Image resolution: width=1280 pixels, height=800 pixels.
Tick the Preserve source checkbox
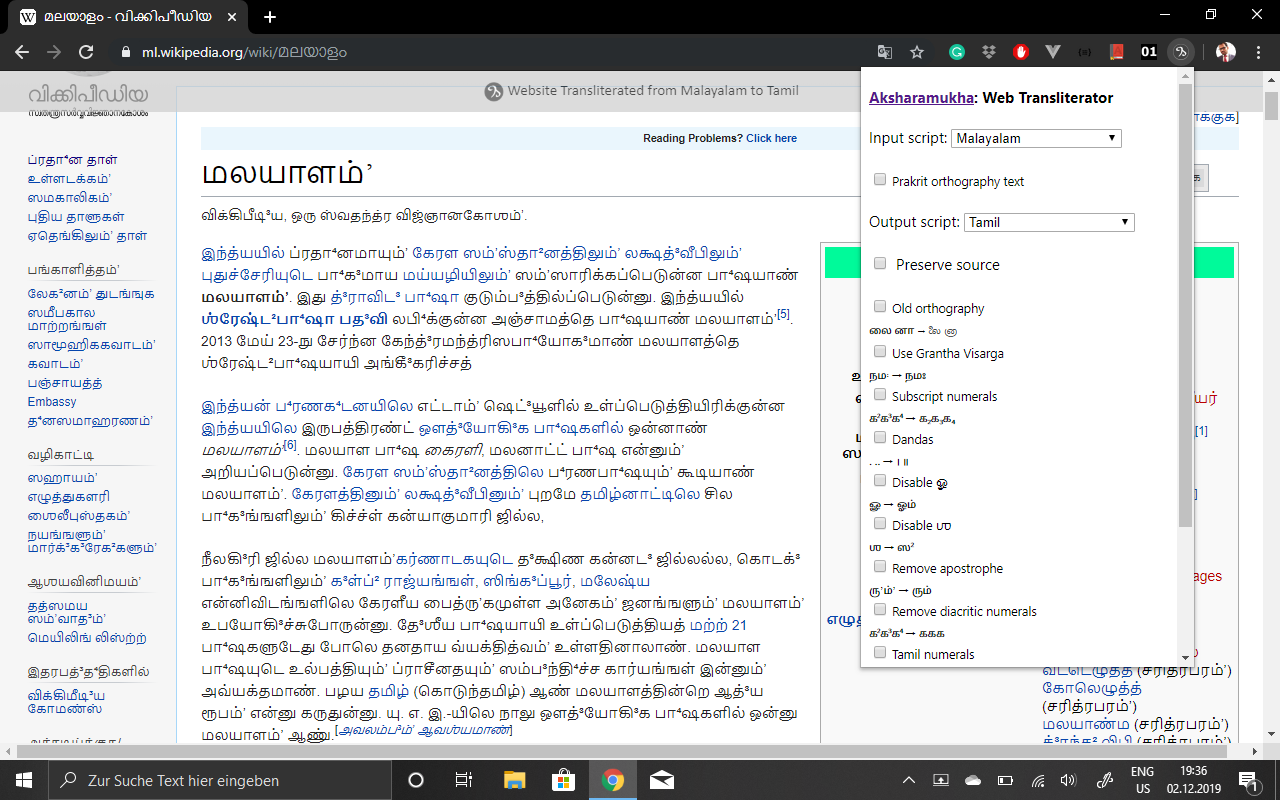point(880,263)
